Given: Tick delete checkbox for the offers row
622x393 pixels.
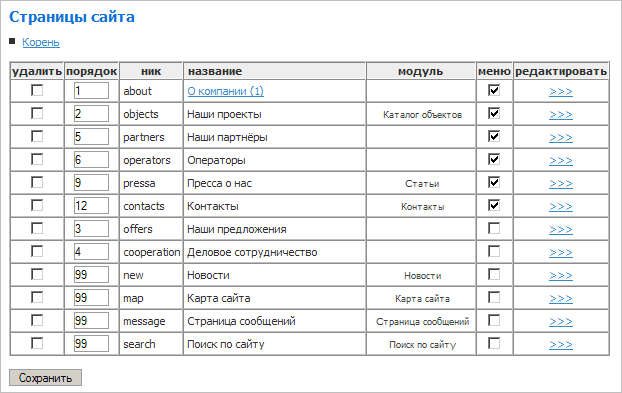Looking at the screenshot, I should point(37,228).
